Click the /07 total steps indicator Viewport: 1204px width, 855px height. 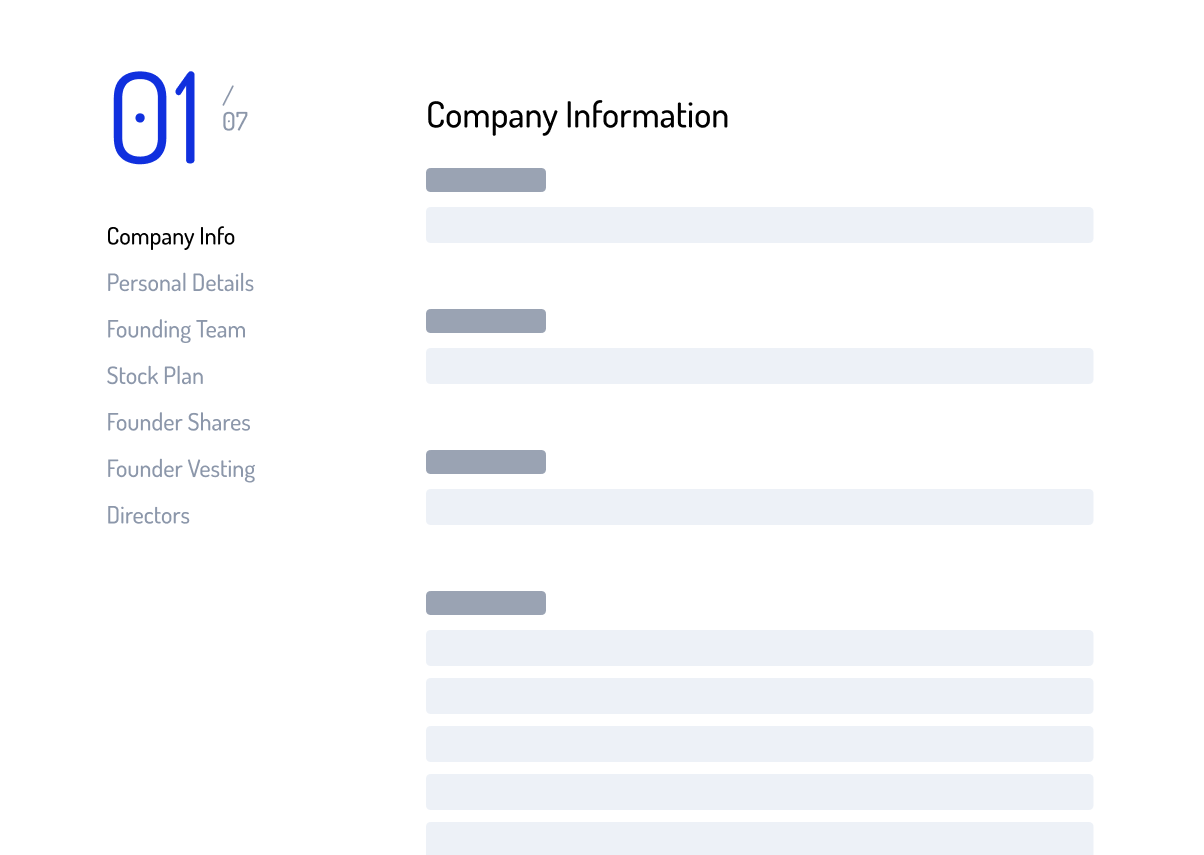(x=235, y=110)
